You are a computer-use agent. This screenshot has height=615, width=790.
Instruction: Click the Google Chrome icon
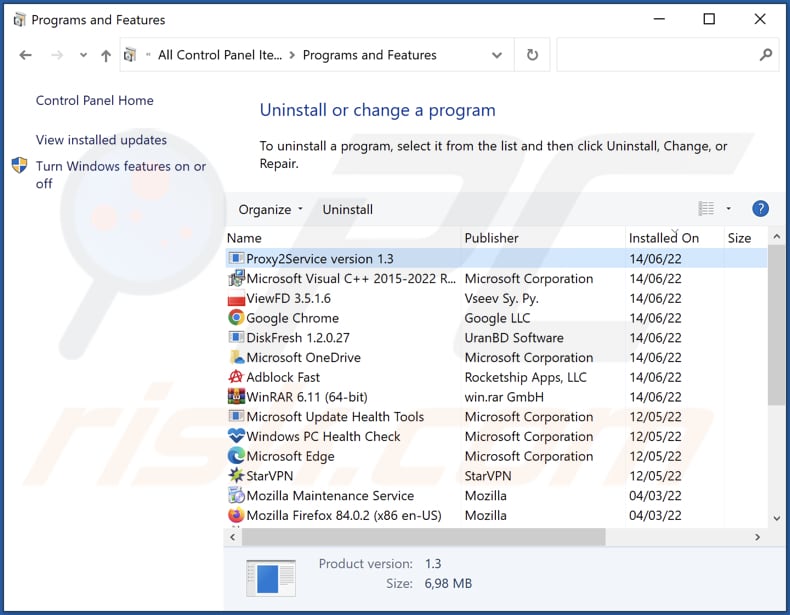[x=236, y=317]
